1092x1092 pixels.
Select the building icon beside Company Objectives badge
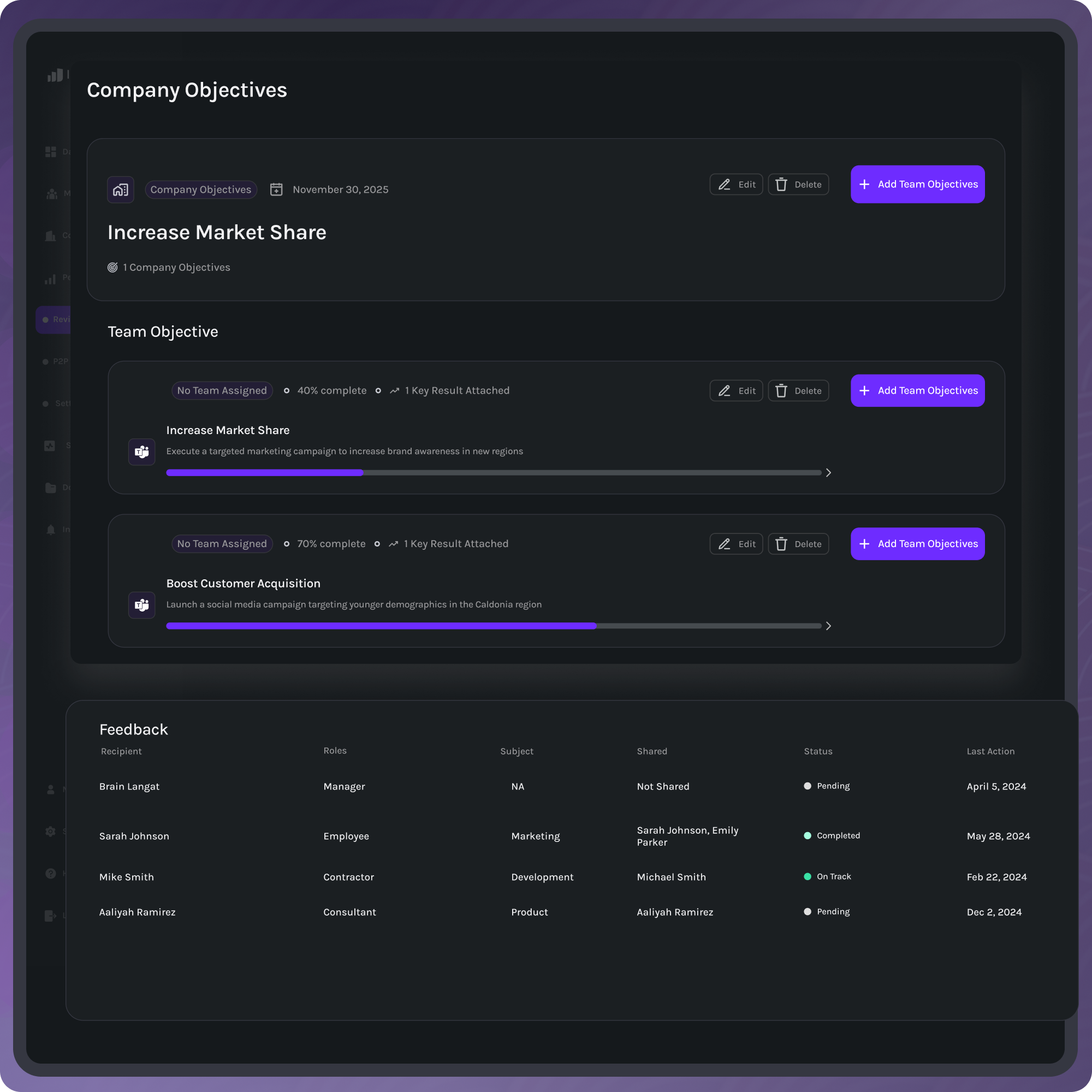(x=120, y=189)
